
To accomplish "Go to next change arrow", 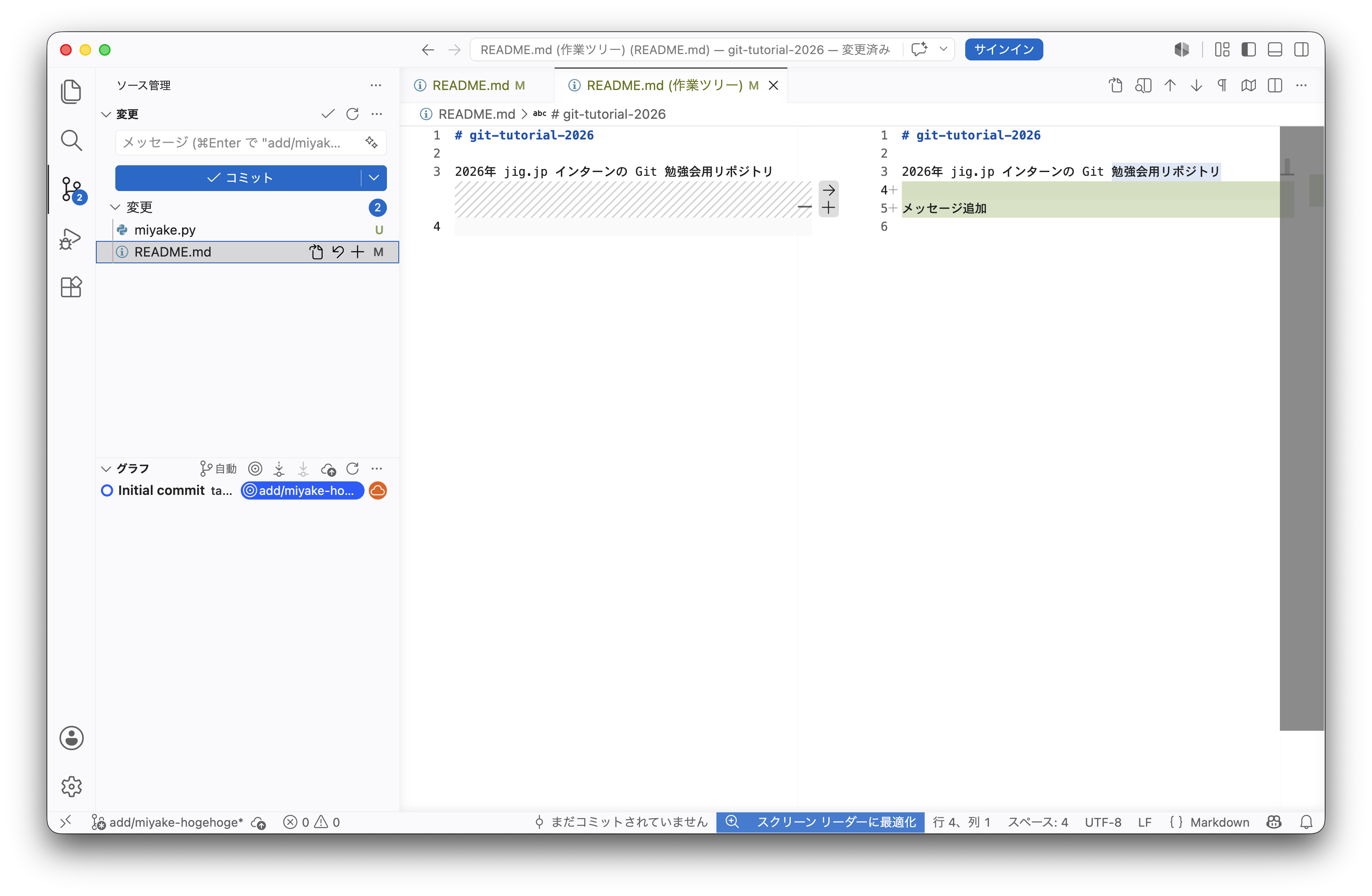I will 1196,85.
